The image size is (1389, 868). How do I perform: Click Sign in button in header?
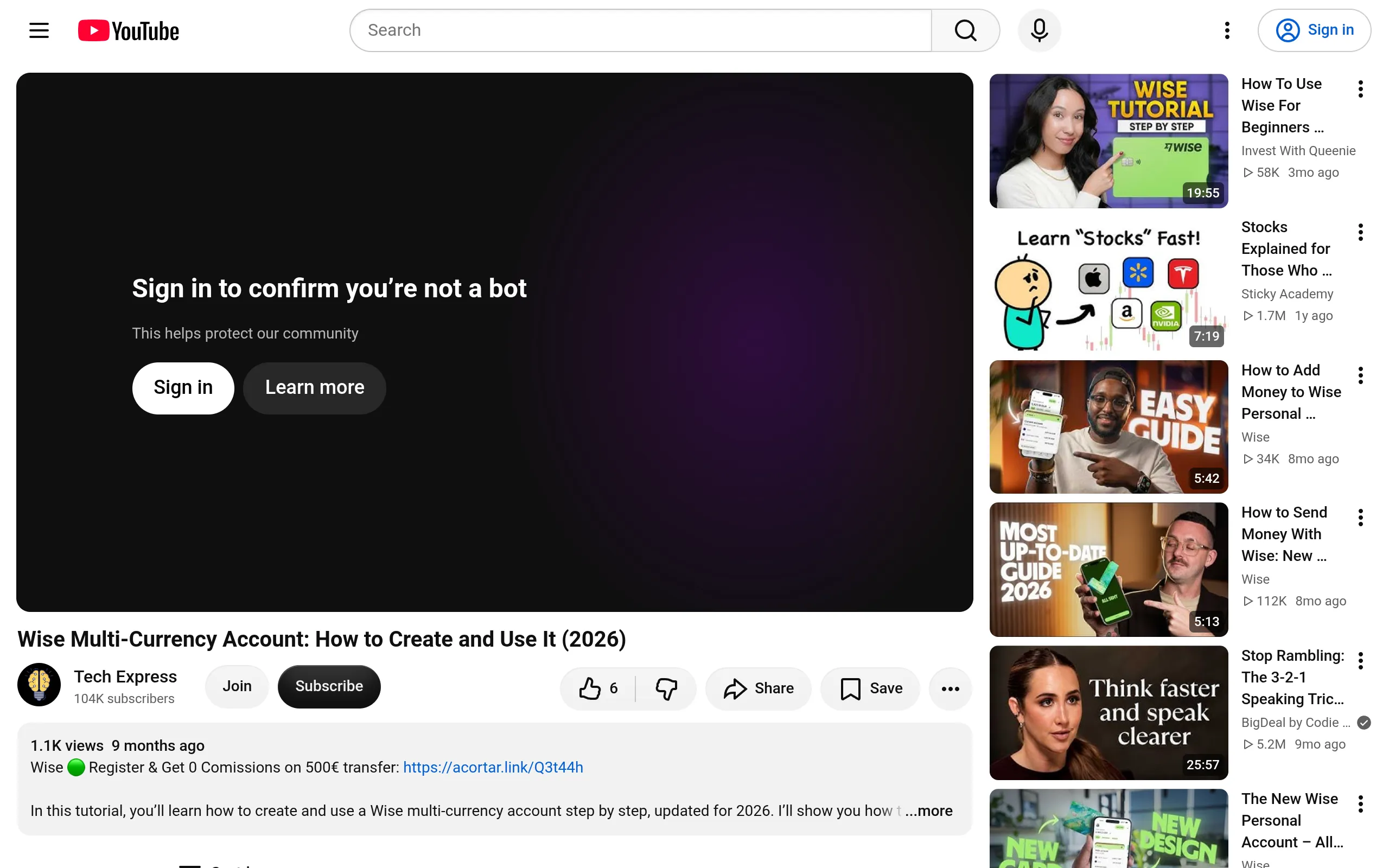[1314, 30]
